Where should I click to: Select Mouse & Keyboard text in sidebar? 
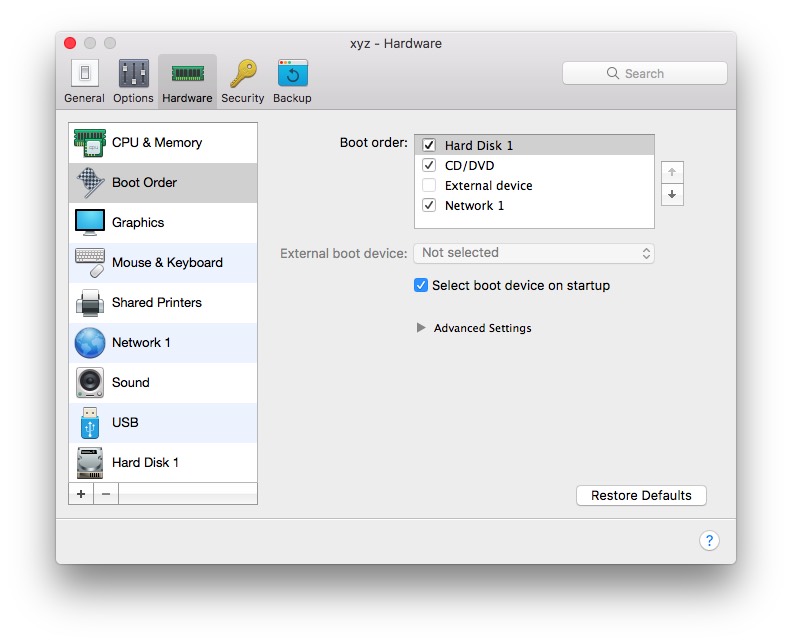coord(167,263)
